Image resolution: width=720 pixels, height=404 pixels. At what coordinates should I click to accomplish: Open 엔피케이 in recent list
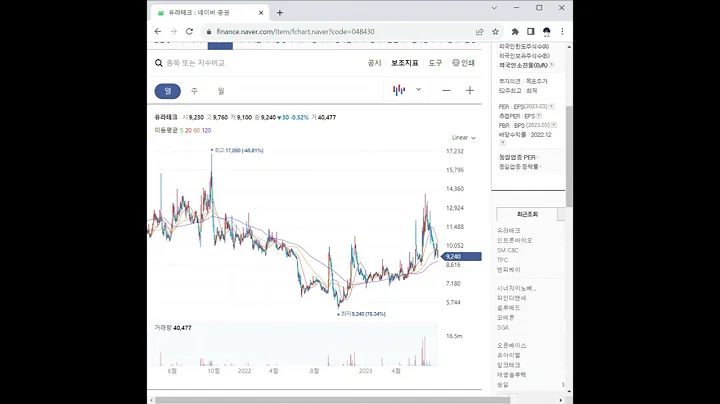point(509,270)
